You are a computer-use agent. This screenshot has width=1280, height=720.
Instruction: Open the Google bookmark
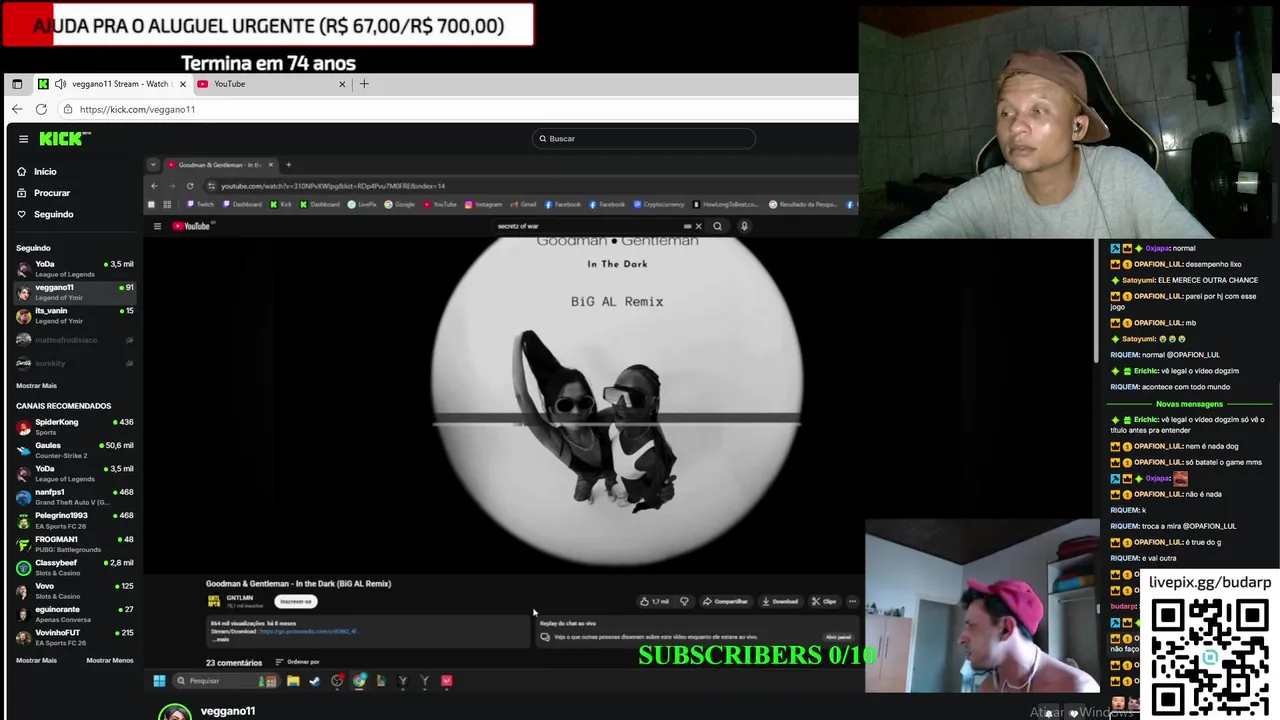(400, 205)
